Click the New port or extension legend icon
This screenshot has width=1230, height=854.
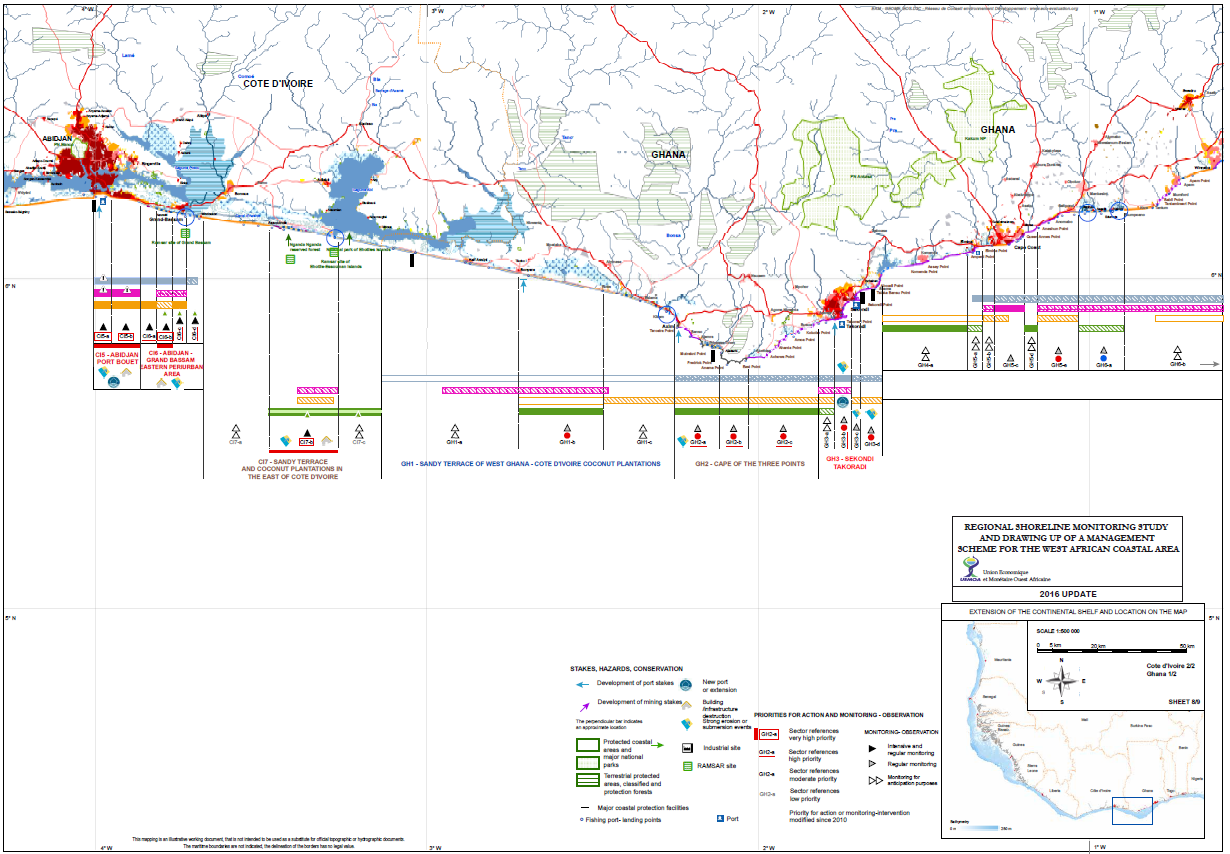click(x=687, y=685)
